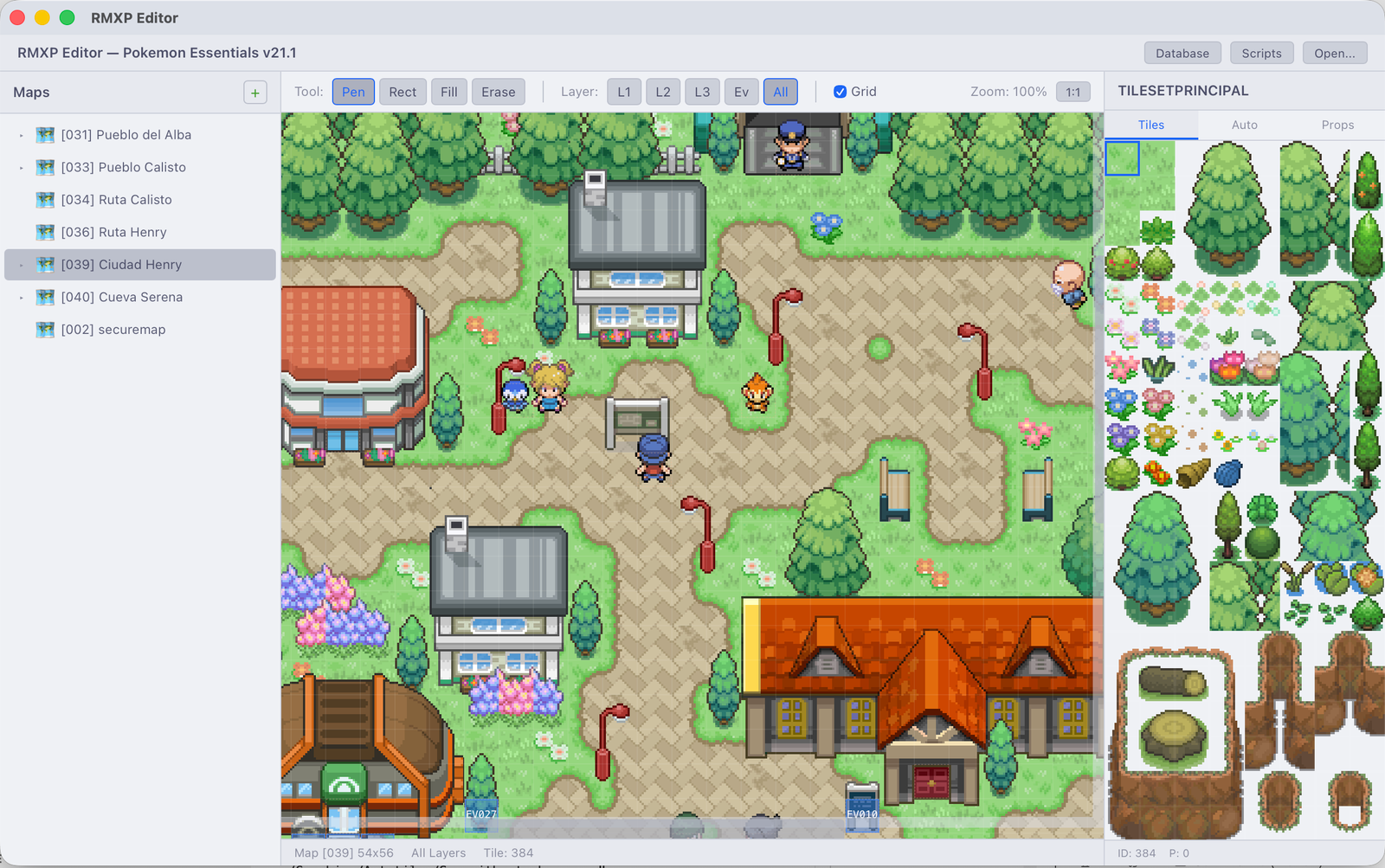Open the Scripts editor
Viewport: 1385px width, 868px height.
(x=1261, y=53)
